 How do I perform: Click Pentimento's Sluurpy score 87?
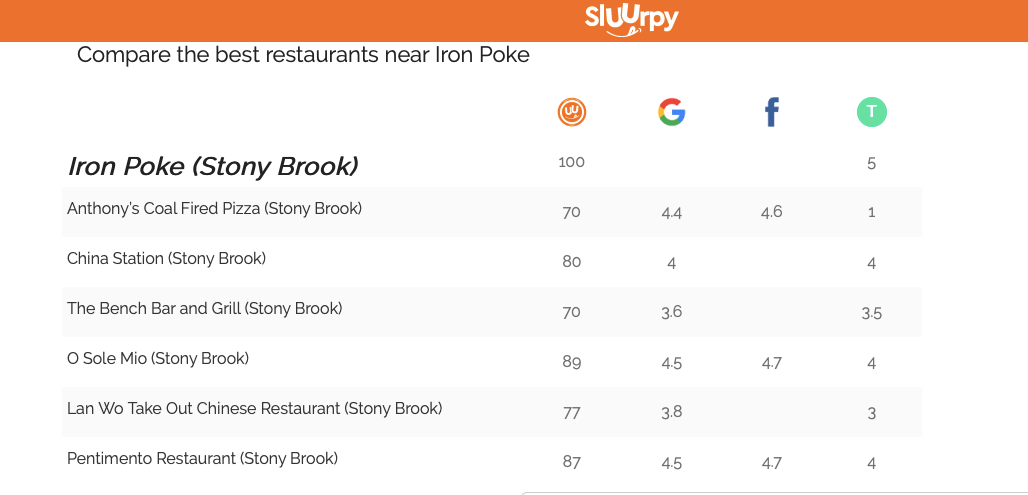(572, 463)
